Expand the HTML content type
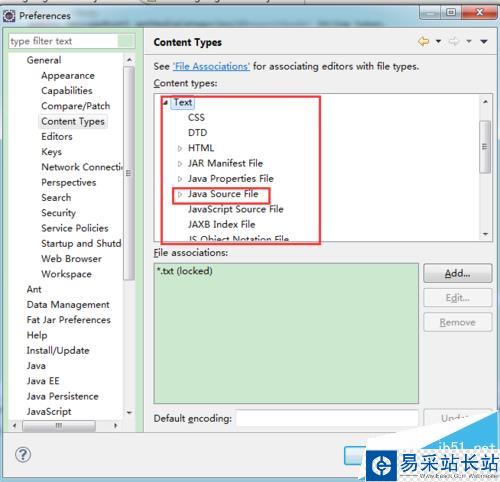The height and width of the screenshot is (482, 500). coord(180,148)
